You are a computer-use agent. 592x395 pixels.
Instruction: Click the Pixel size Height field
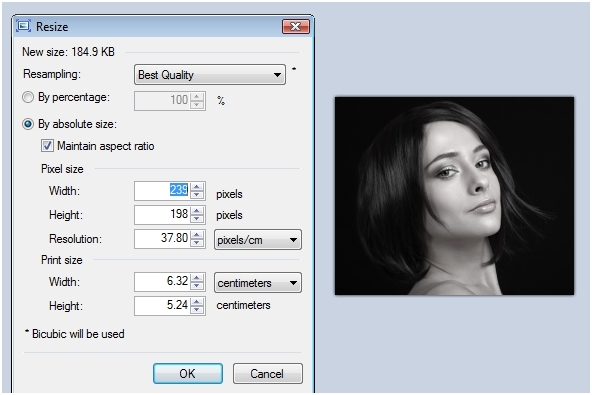coord(162,215)
